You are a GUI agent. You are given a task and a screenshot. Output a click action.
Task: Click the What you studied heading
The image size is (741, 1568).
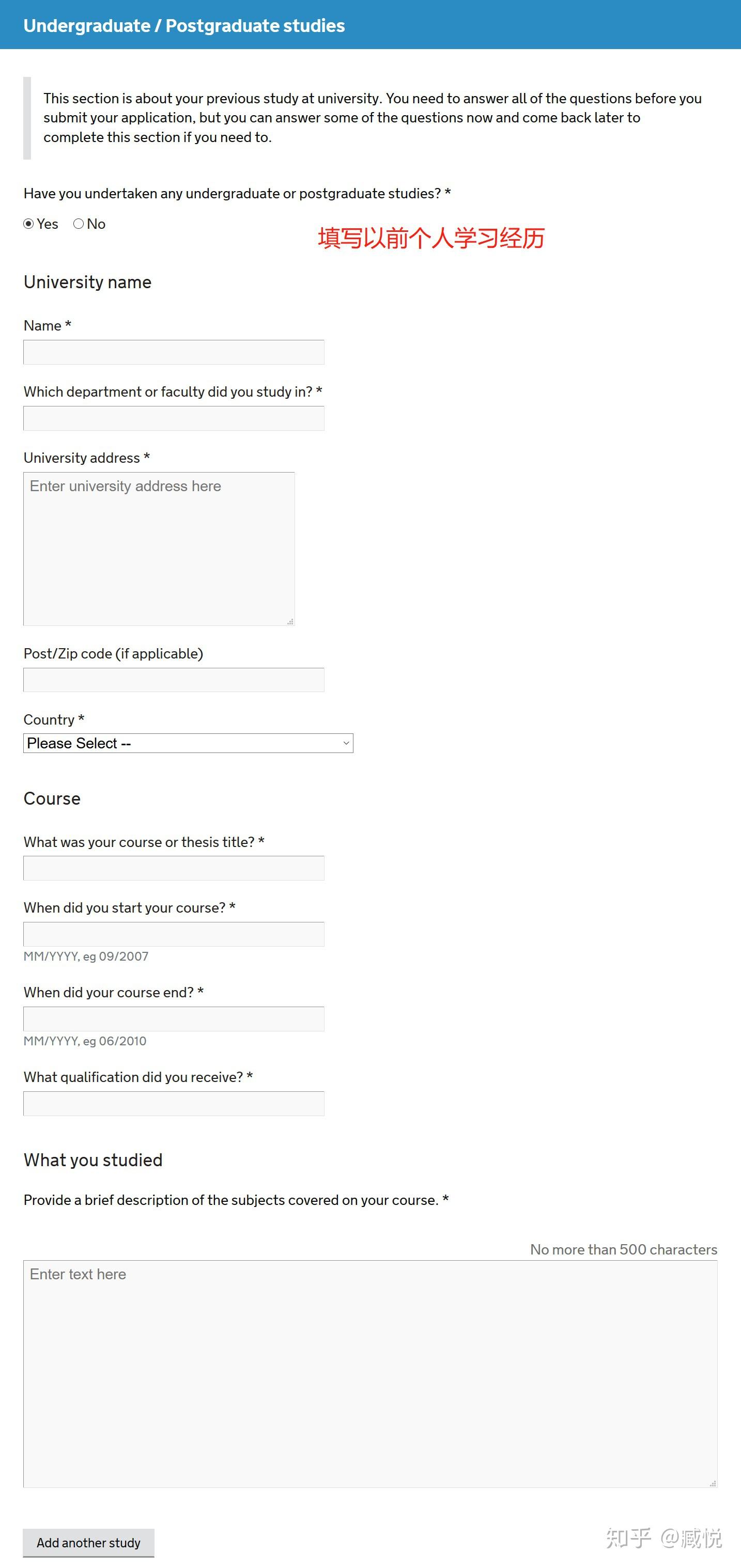pyautogui.click(x=93, y=1160)
